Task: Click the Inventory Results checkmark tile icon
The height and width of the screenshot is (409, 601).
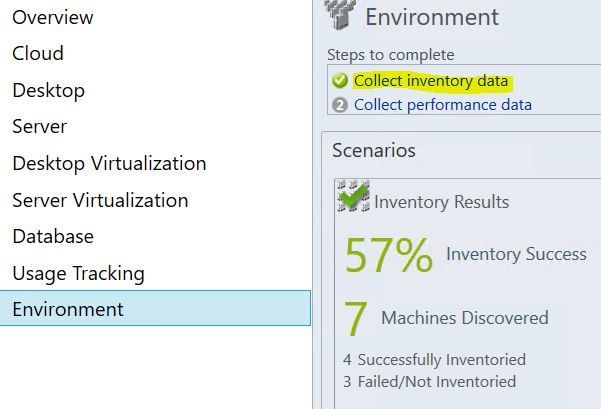Action: 353,197
